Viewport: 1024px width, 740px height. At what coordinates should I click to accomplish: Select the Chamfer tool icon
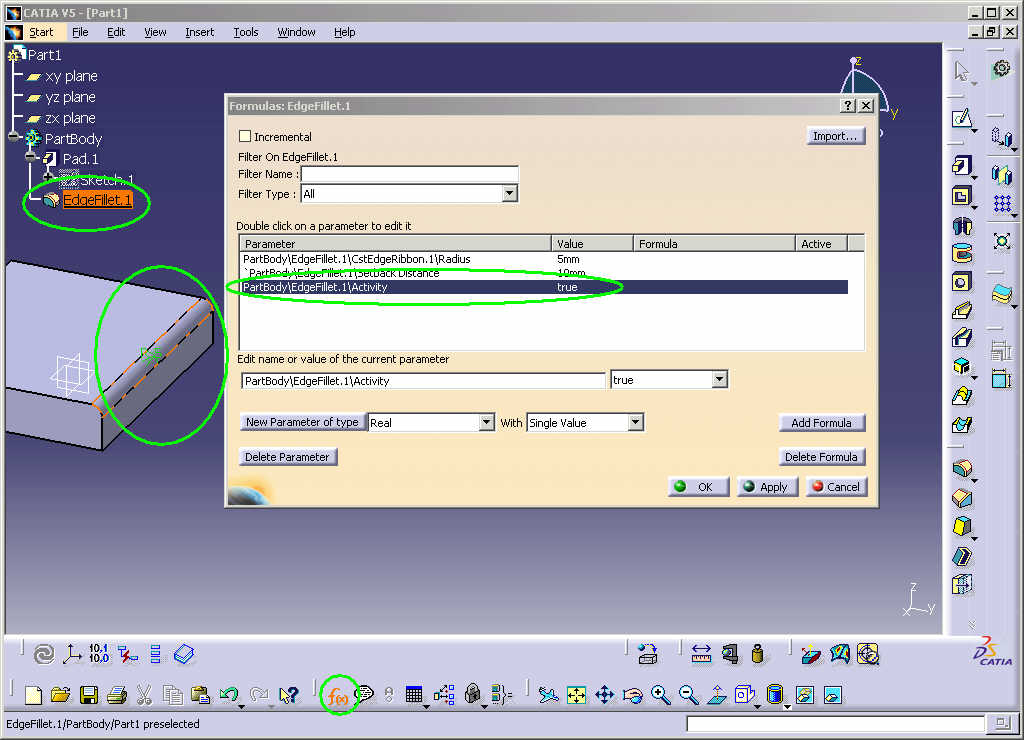click(962, 498)
